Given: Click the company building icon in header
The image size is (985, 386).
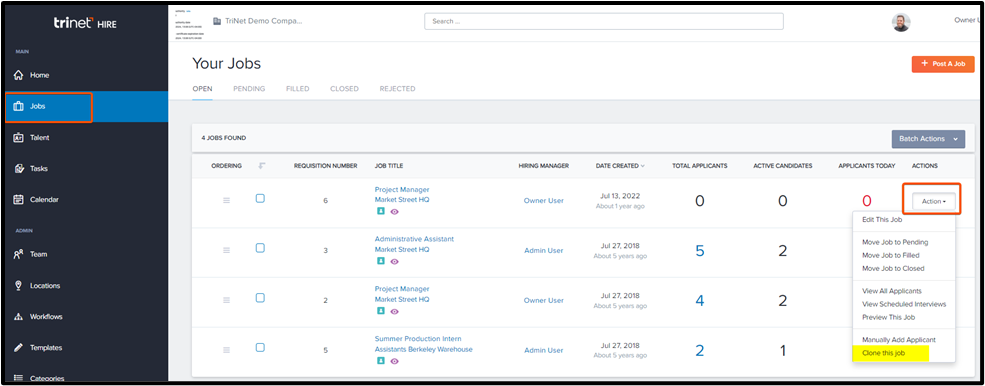Looking at the screenshot, I should pyautogui.click(x=217, y=21).
